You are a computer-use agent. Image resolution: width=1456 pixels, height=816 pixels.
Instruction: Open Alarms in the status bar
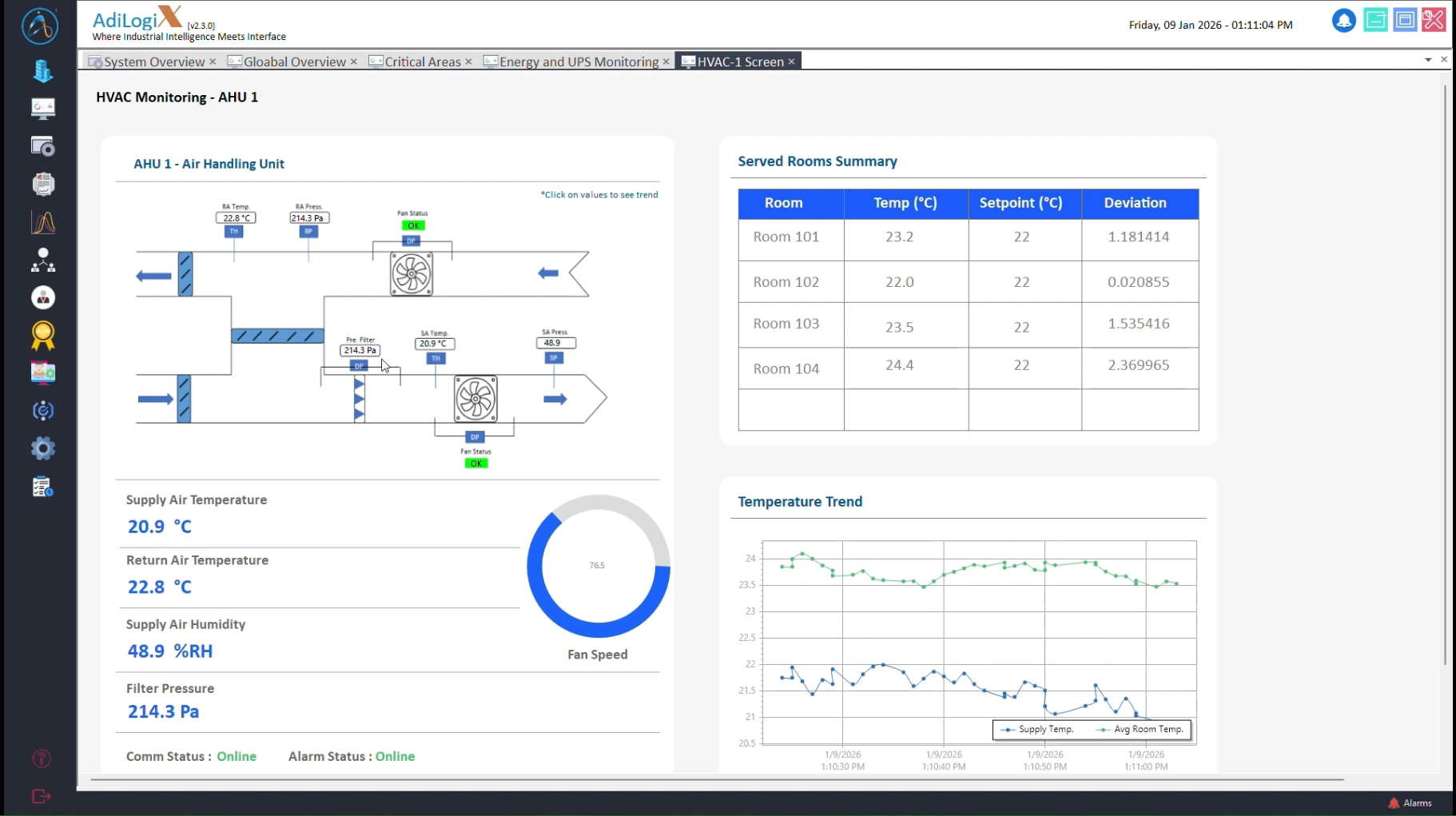(x=1410, y=803)
